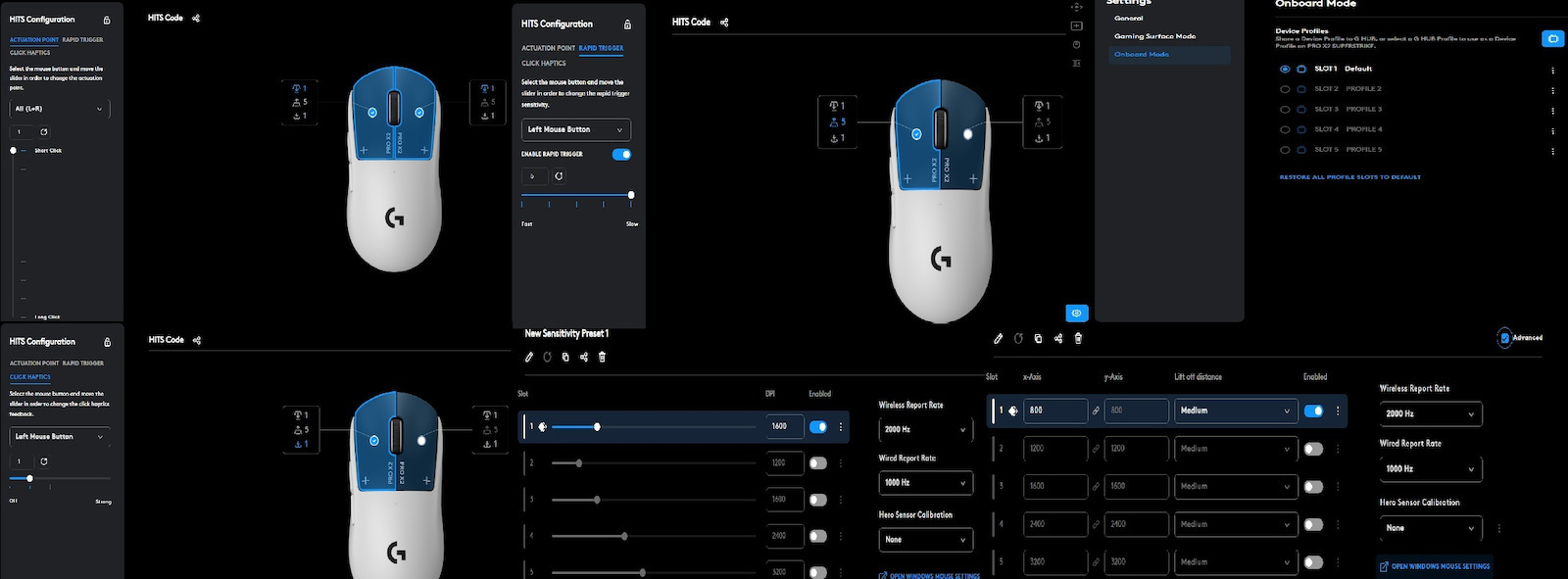The height and width of the screenshot is (579, 1568).
Task: Select the SLOT 2 PROFILE 2 radio button
Action: coord(1285,89)
